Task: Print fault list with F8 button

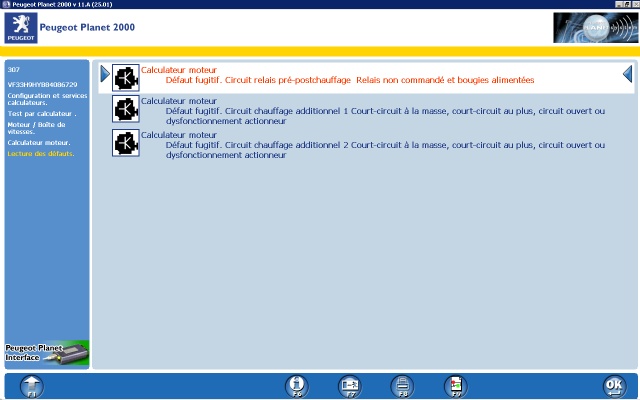Action: (x=402, y=386)
